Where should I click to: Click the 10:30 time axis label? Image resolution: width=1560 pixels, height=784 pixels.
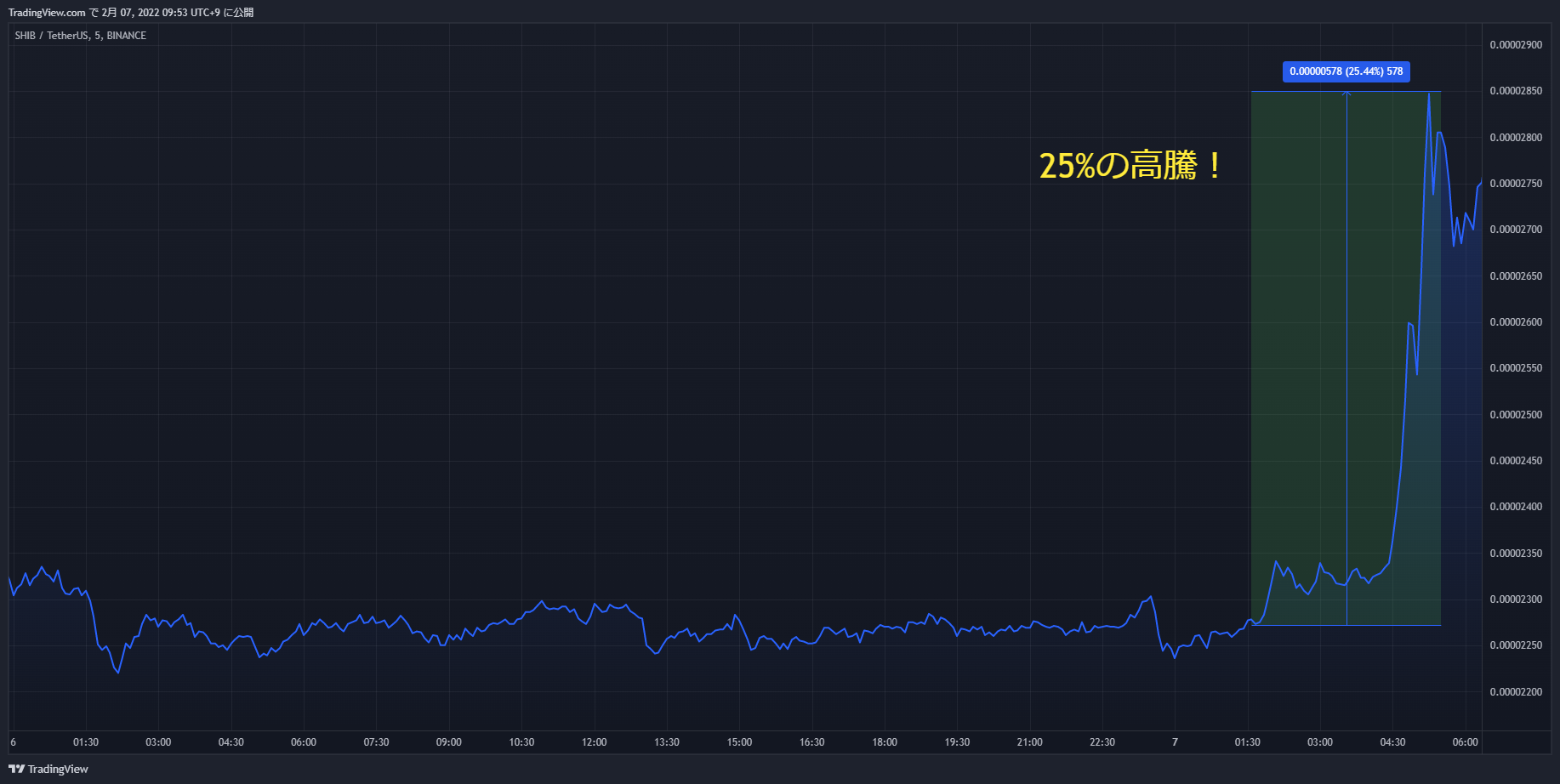click(x=521, y=742)
